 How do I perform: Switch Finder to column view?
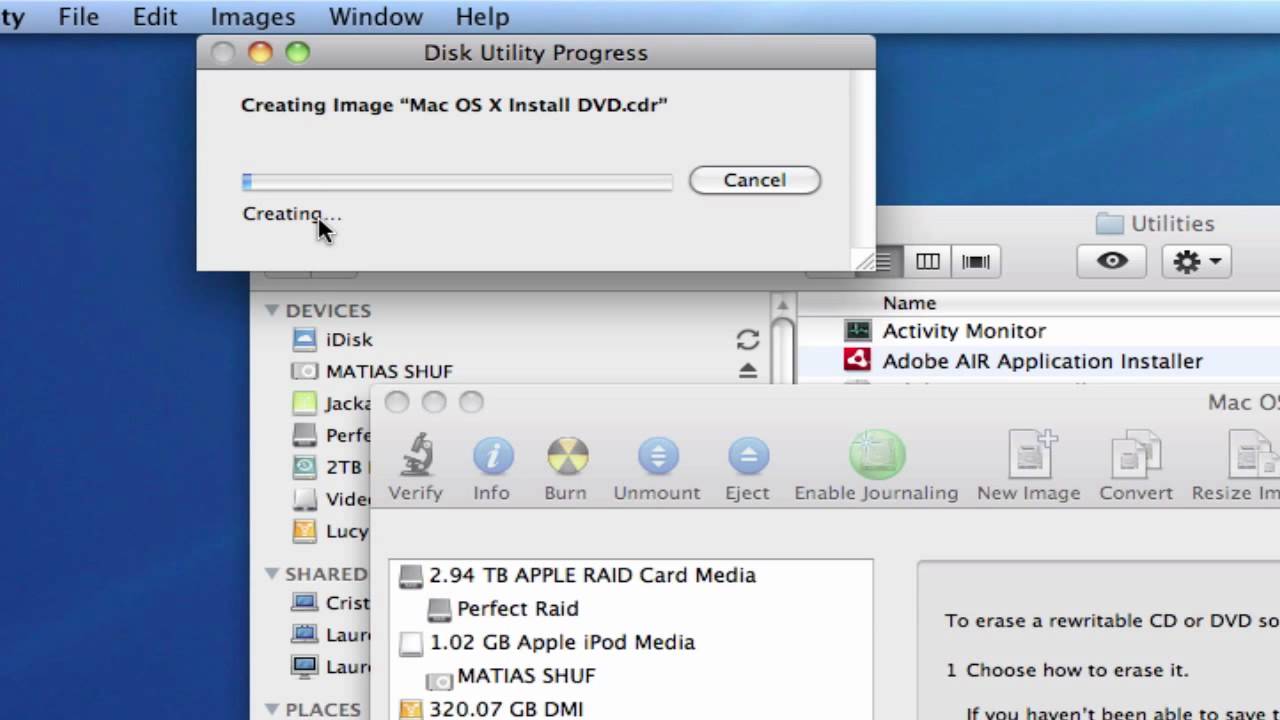coord(927,262)
